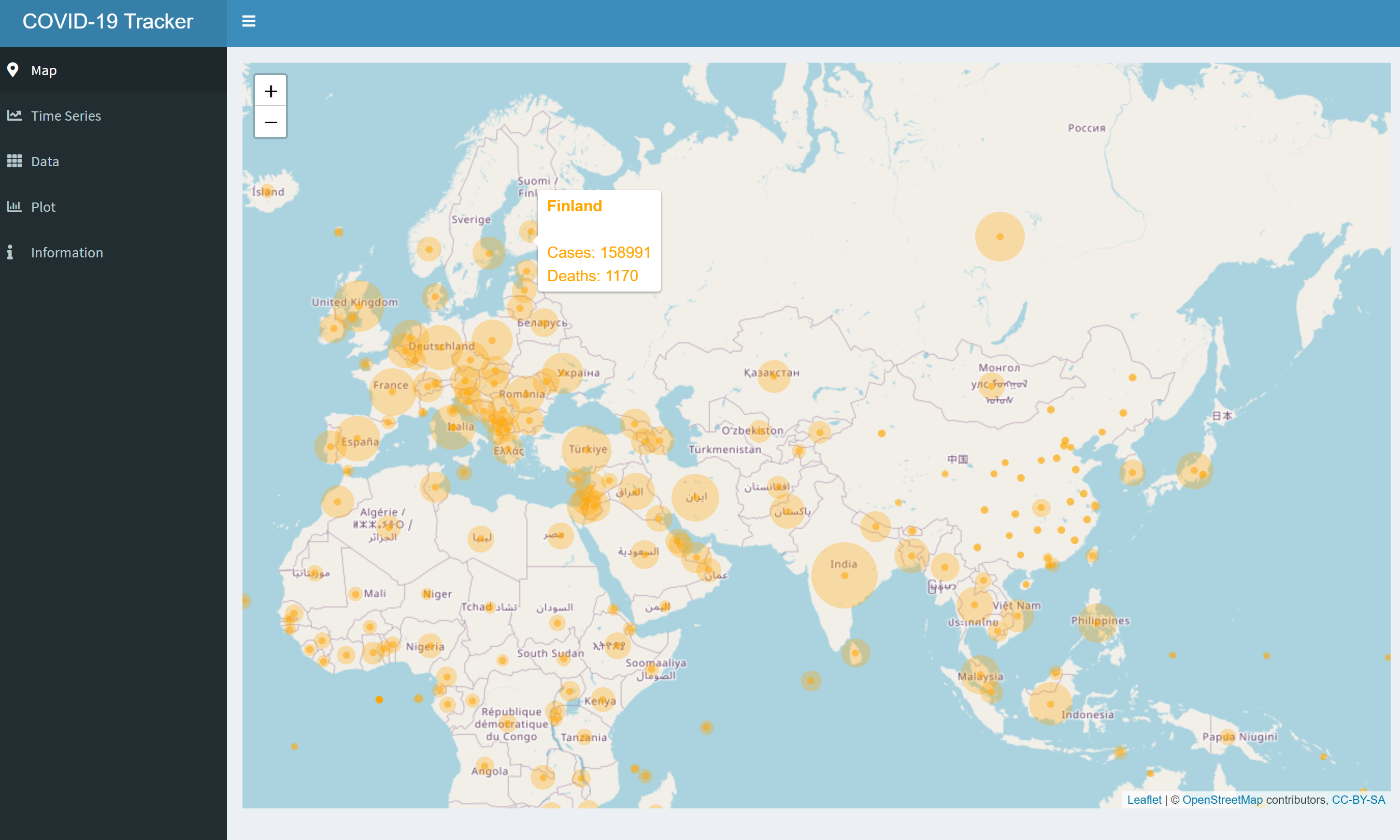Switch to the Data tab
Image resolution: width=1400 pixels, height=840 pixels.
[113, 162]
